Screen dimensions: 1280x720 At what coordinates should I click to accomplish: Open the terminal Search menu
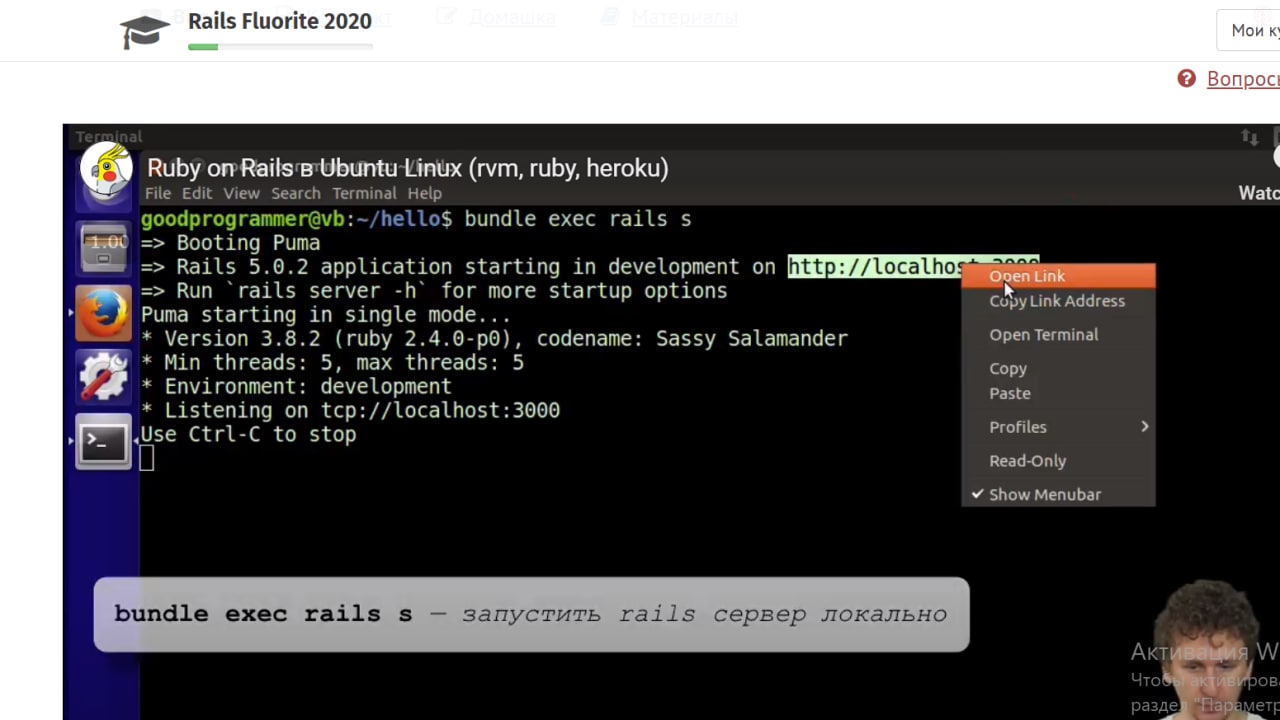tap(296, 193)
